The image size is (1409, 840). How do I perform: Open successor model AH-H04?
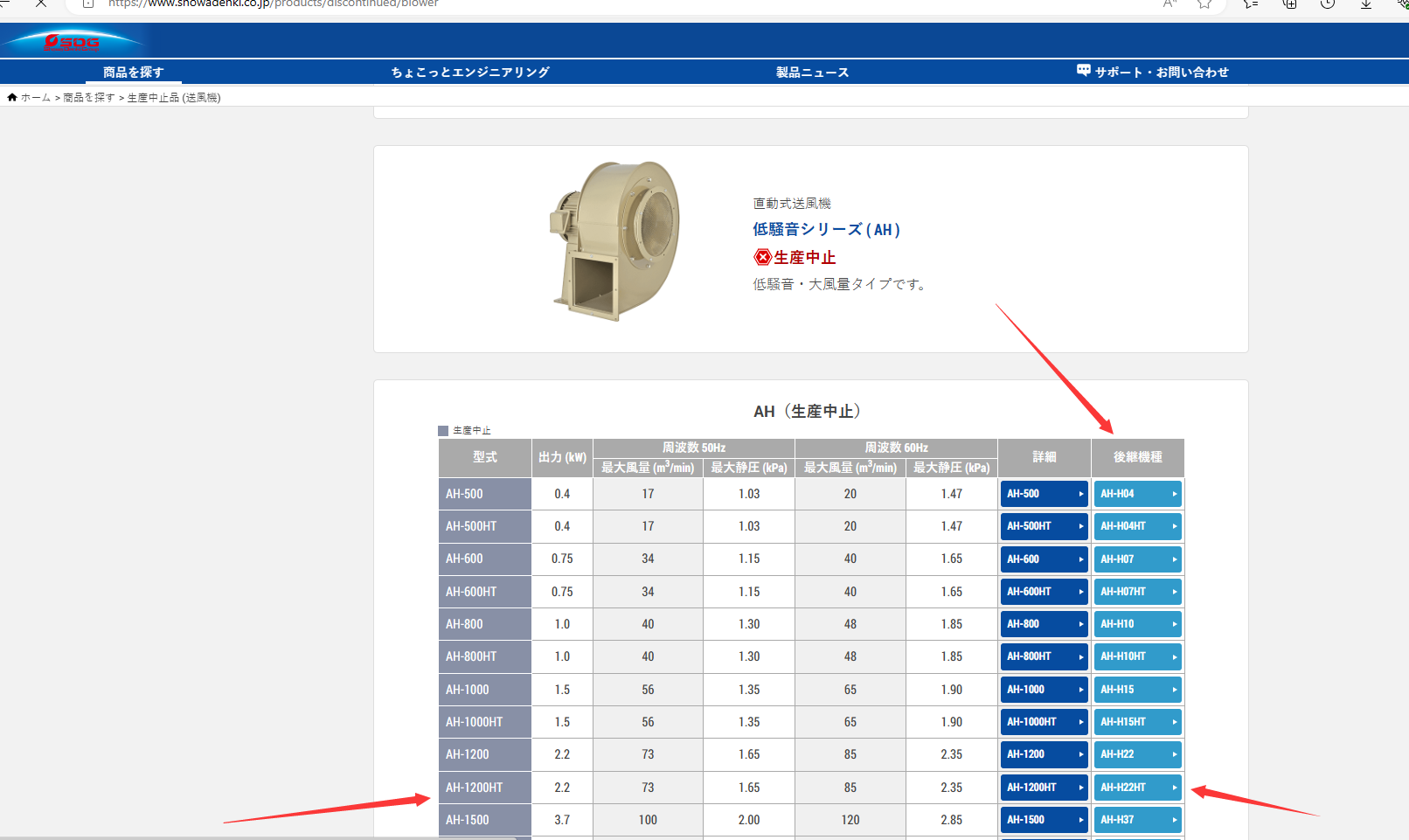1137,494
